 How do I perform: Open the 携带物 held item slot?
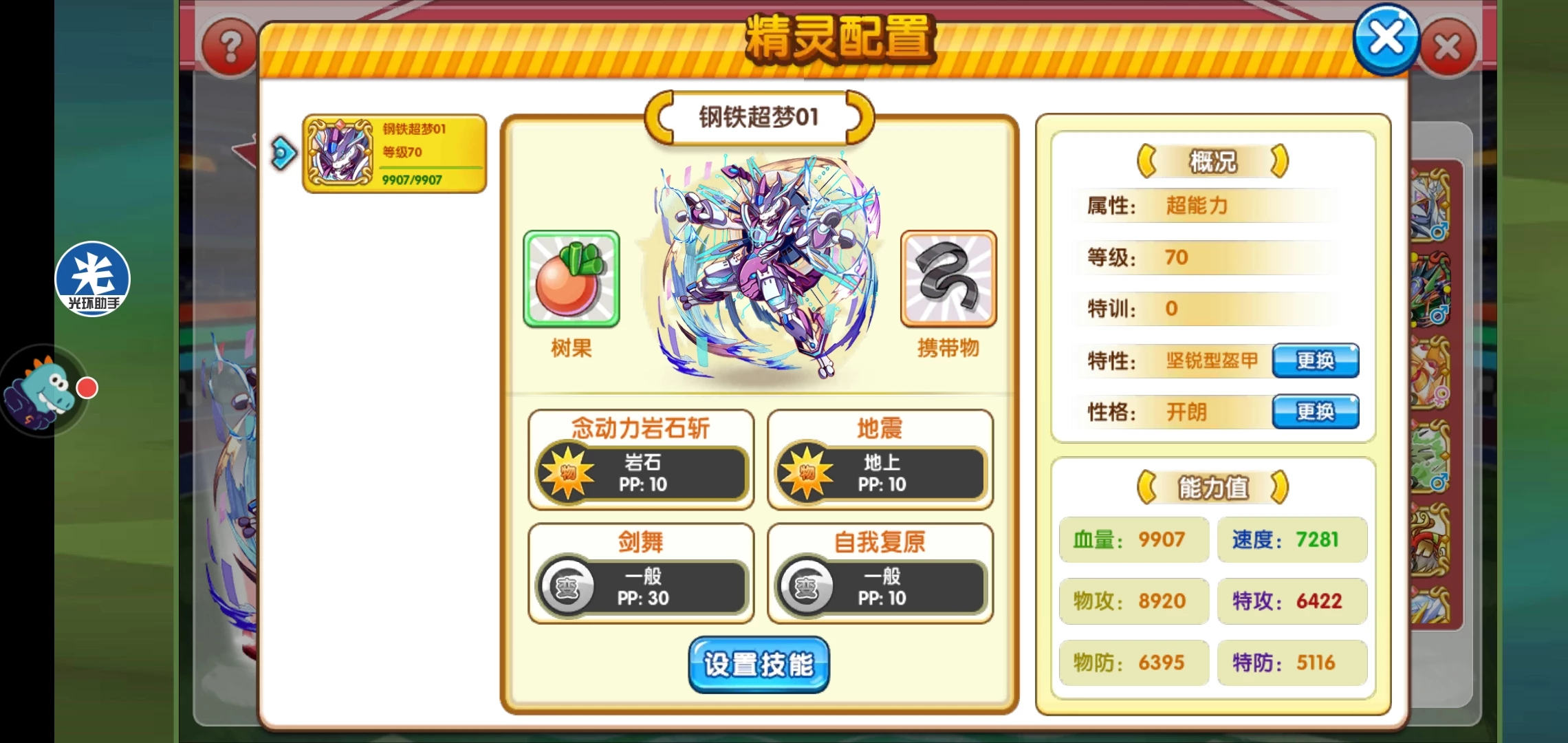click(x=948, y=279)
